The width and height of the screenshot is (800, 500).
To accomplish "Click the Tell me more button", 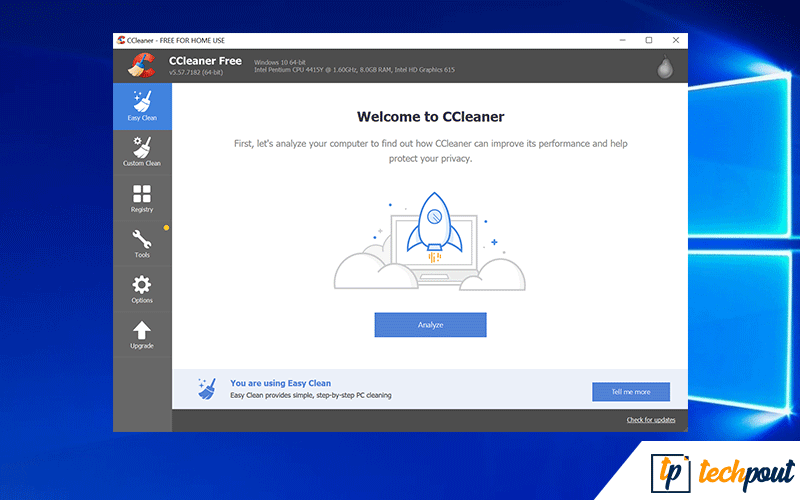I will [630, 392].
